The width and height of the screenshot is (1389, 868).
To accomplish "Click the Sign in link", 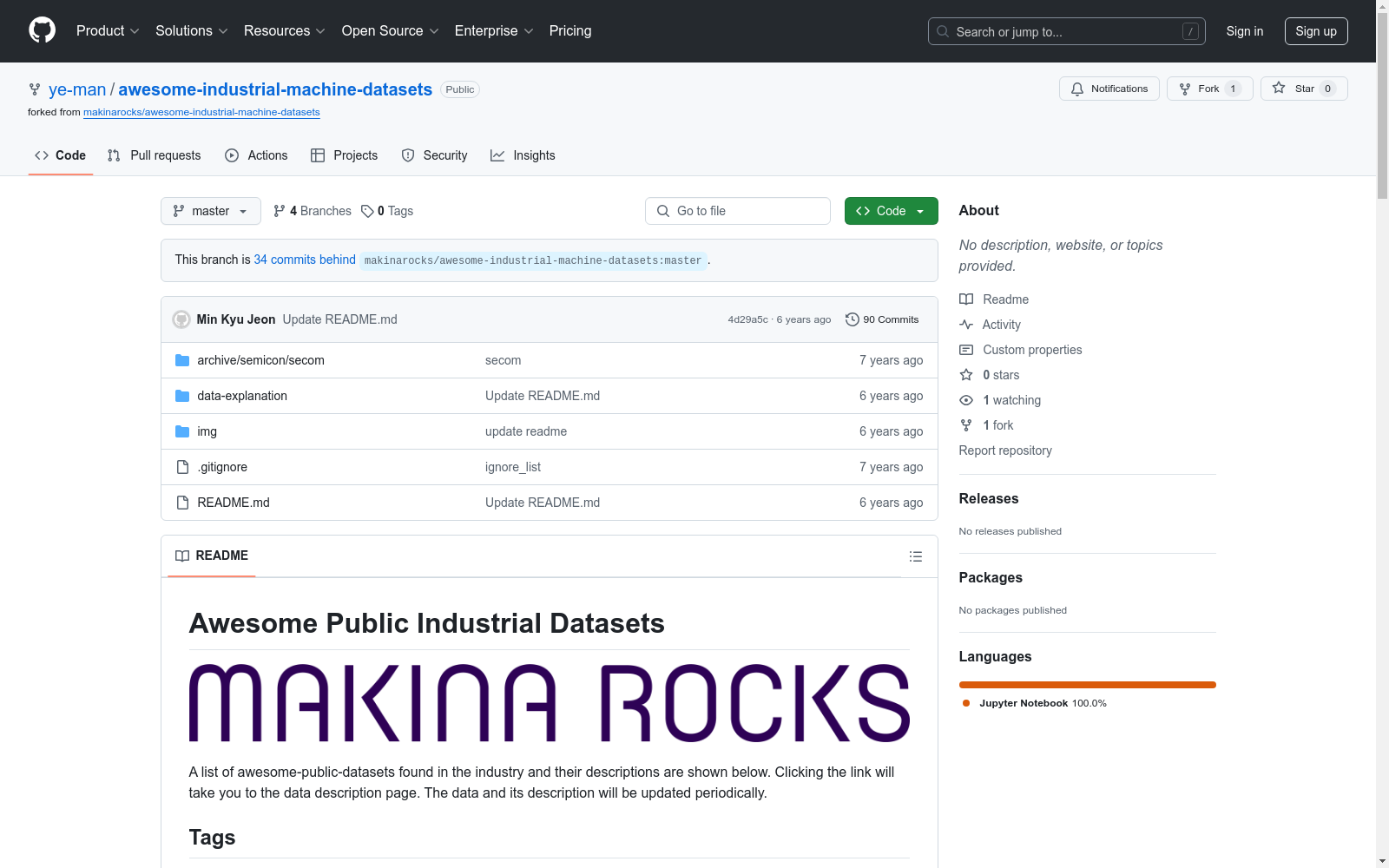I will pyautogui.click(x=1244, y=31).
